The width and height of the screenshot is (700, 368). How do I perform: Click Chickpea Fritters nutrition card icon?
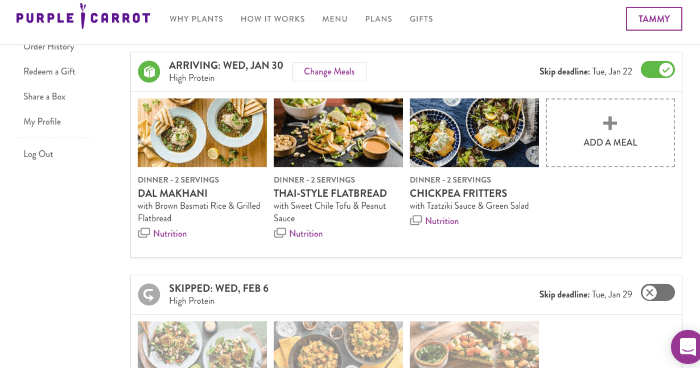416,221
